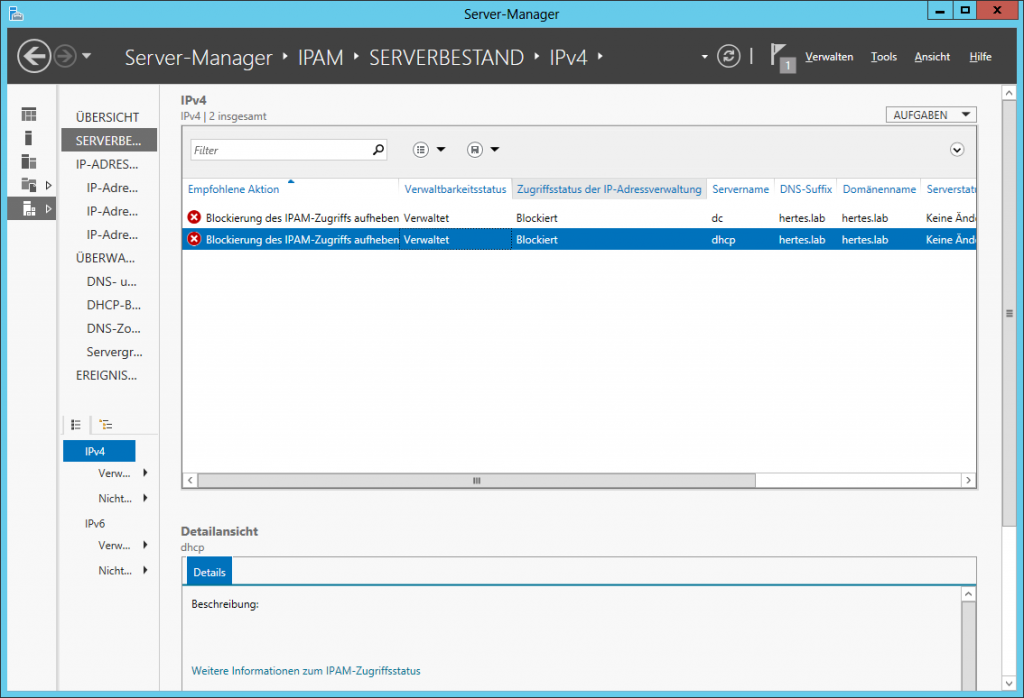Click the search magnifier in Filter box
The height and width of the screenshot is (698, 1024).
coord(378,150)
